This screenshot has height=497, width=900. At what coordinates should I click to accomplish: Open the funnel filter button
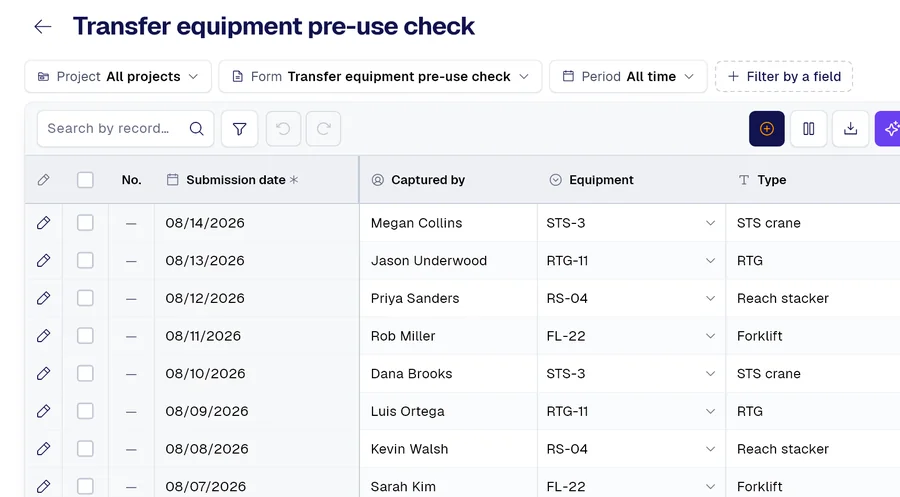(239, 129)
